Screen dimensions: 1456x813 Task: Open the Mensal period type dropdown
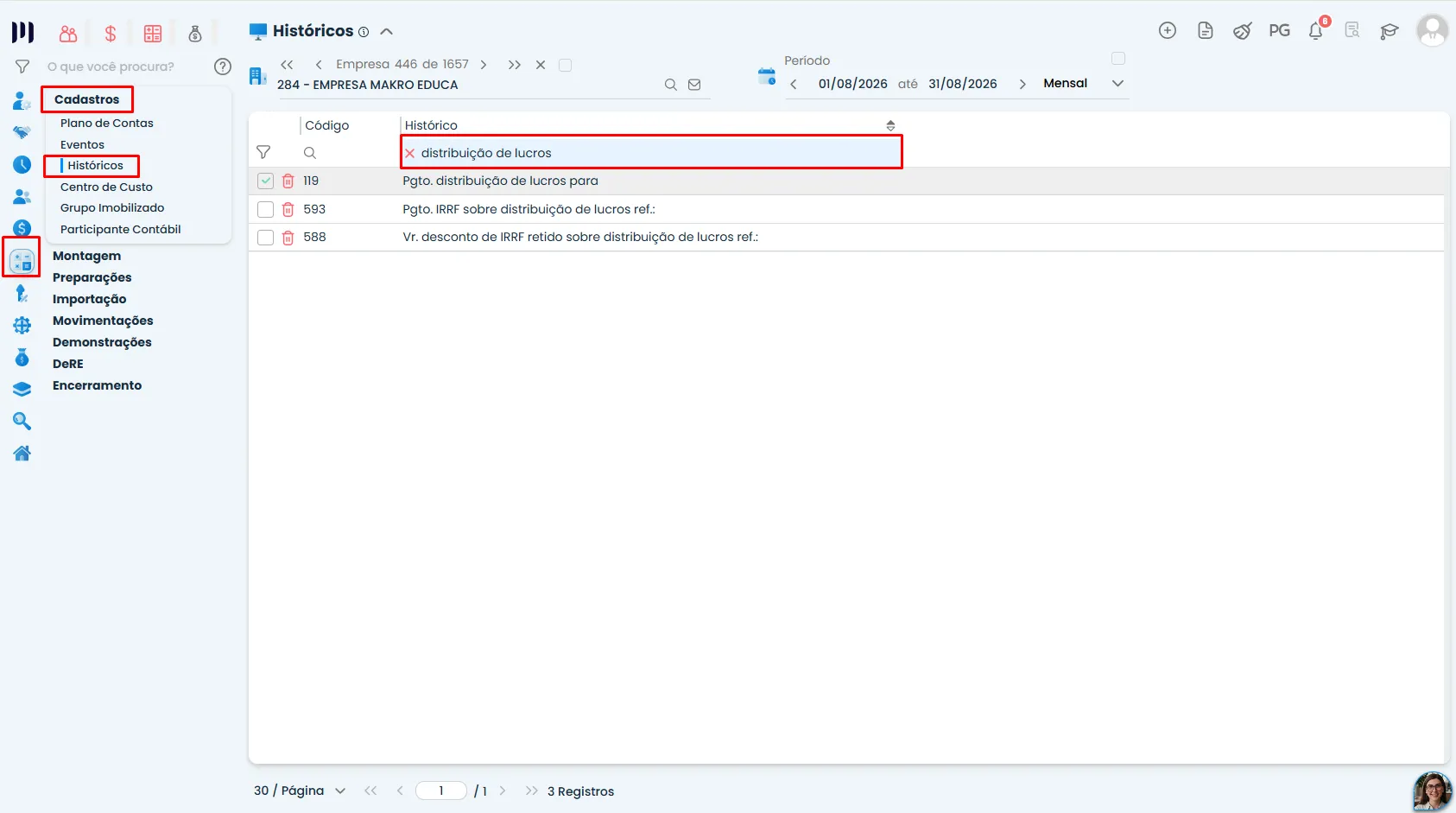pyautogui.click(x=1084, y=84)
